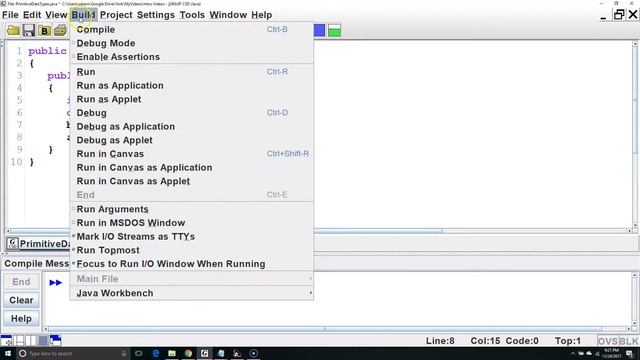Open the Windows Start menu

click(8, 353)
